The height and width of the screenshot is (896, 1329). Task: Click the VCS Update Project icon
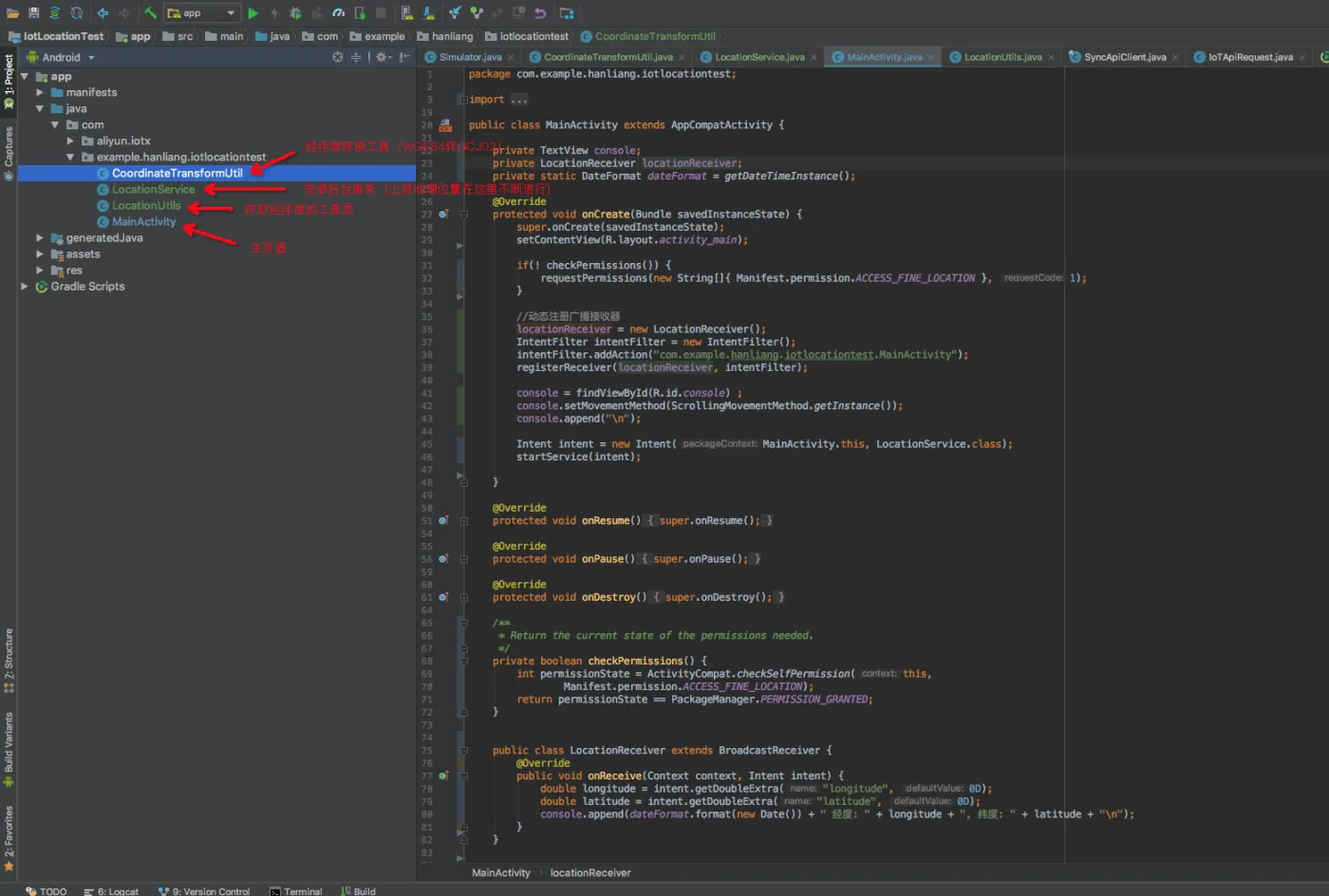click(455, 13)
